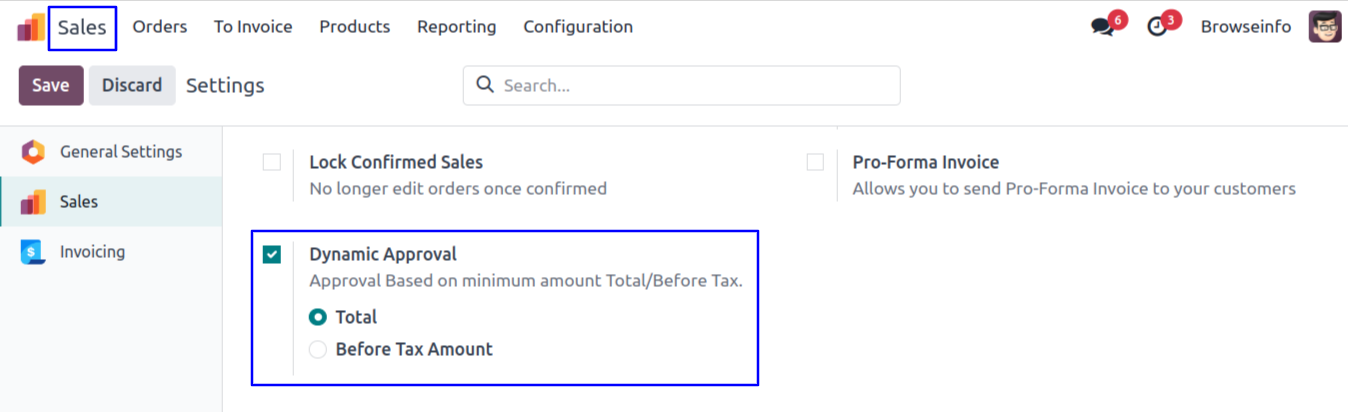The height and width of the screenshot is (412, 1348).
Task: Open the activities clock icon
Action: [x=1157, y=27]
